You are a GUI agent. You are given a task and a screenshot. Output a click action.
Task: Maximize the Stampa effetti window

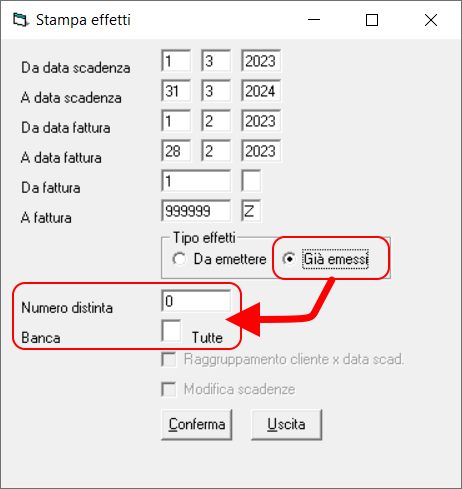(x=372, y=20)
